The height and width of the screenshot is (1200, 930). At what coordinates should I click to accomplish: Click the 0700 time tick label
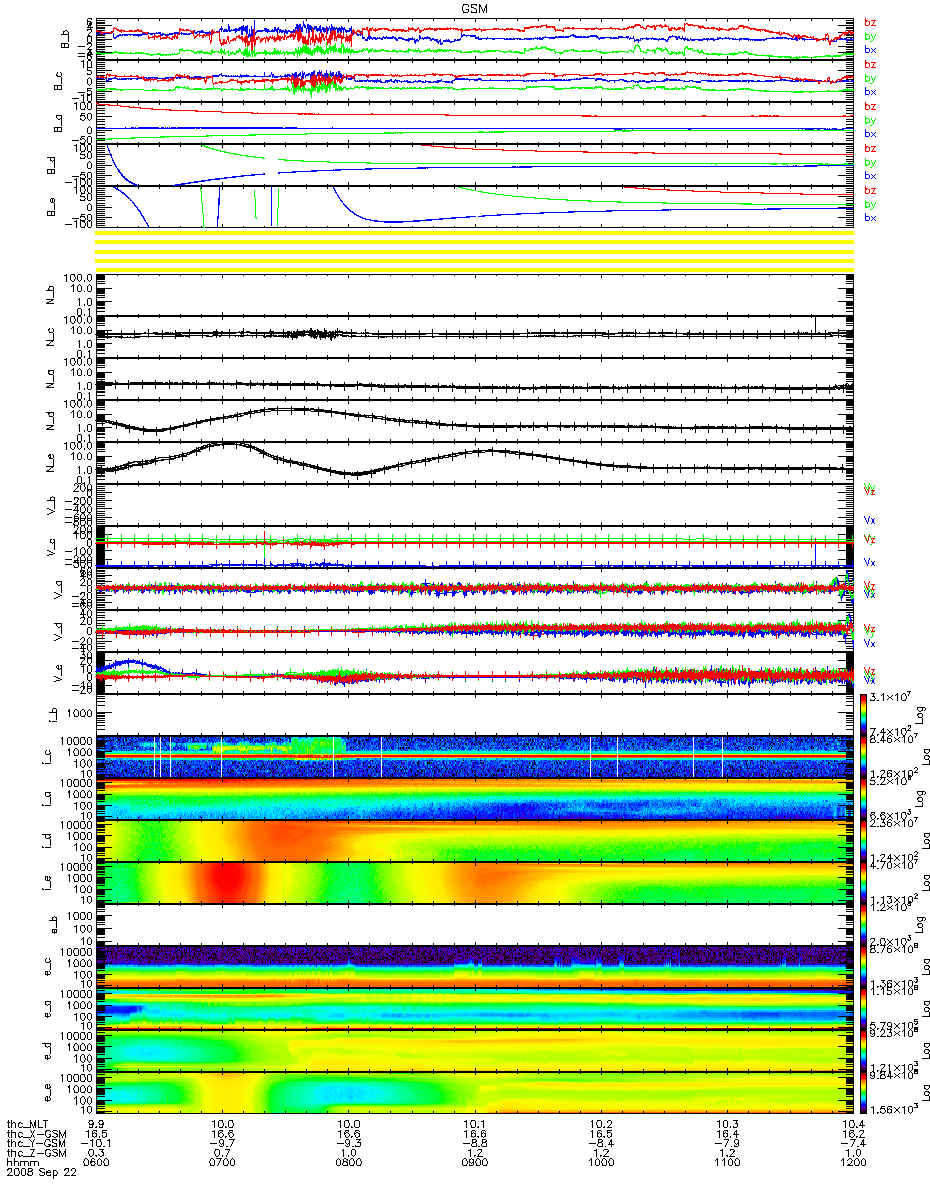tap(223, 1161)
